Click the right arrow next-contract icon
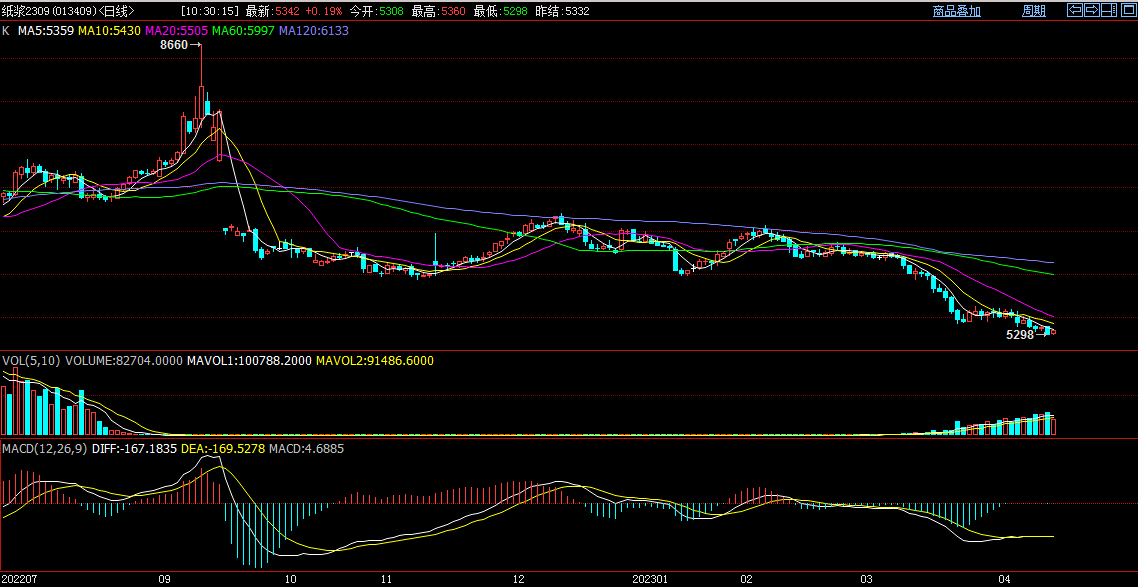 click(x=1092, y=11)
